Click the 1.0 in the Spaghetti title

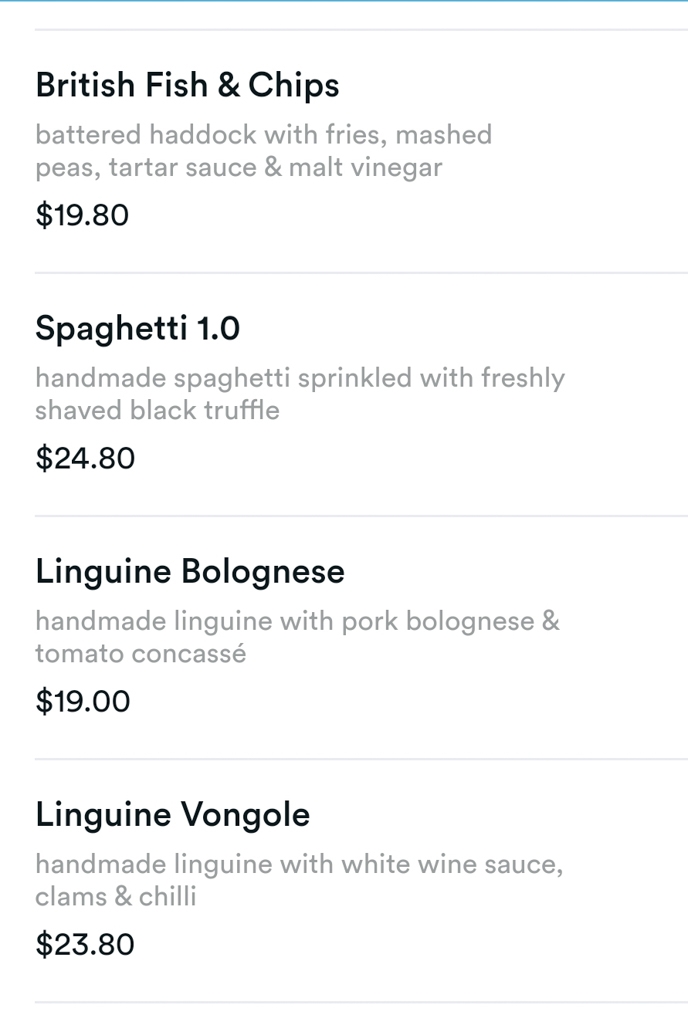(219, 328)
